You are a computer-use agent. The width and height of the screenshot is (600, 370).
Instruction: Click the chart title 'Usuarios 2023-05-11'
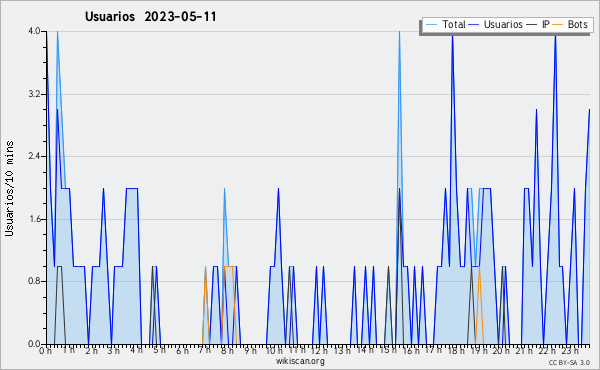[151, 17]
